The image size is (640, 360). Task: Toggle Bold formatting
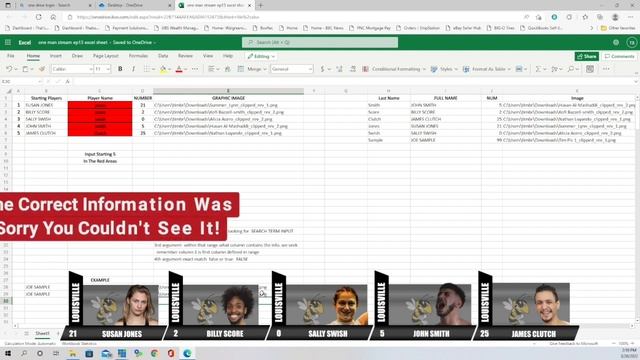(120, 69)
